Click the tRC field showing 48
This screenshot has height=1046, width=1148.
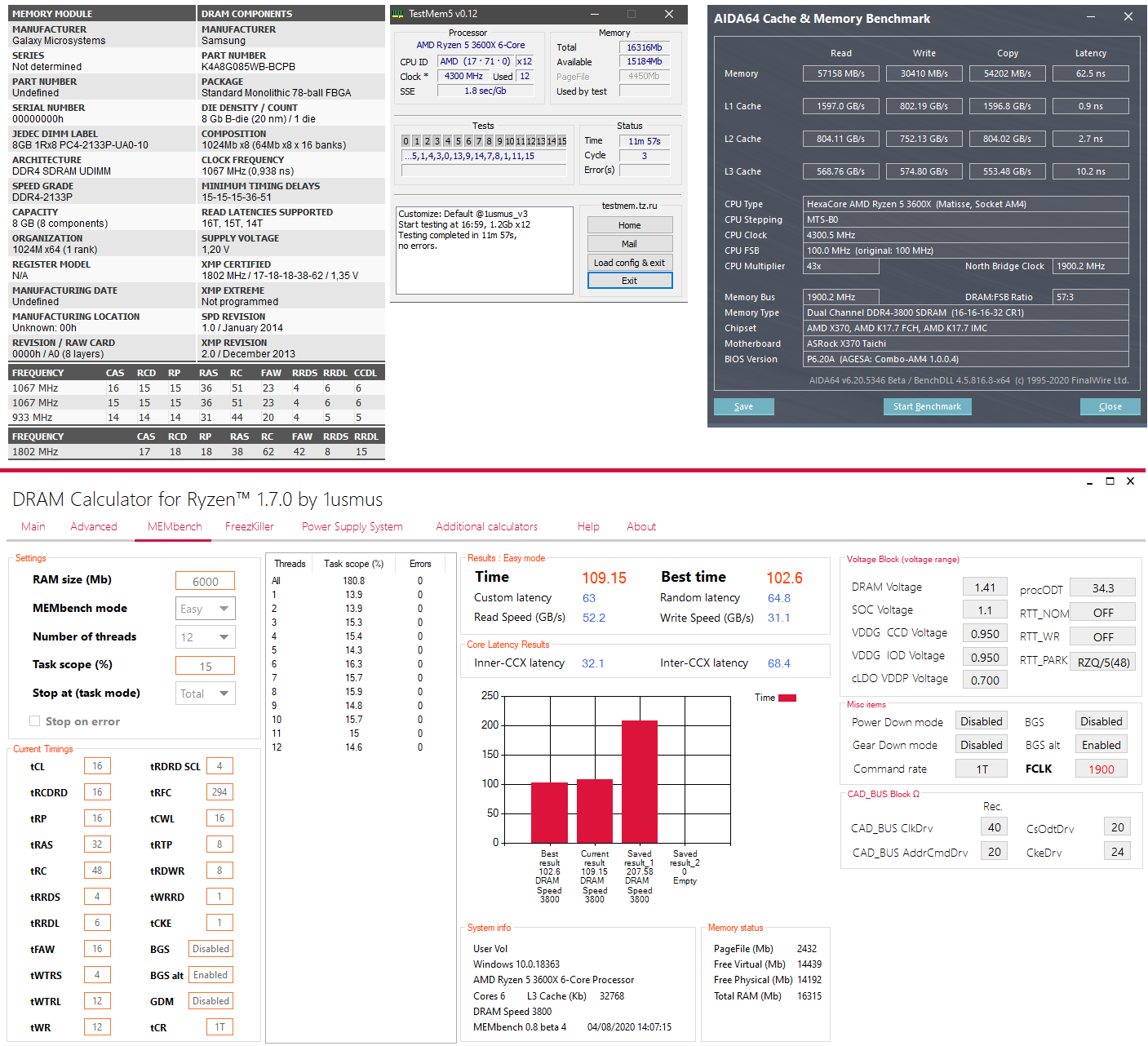[x=97, y=871]
